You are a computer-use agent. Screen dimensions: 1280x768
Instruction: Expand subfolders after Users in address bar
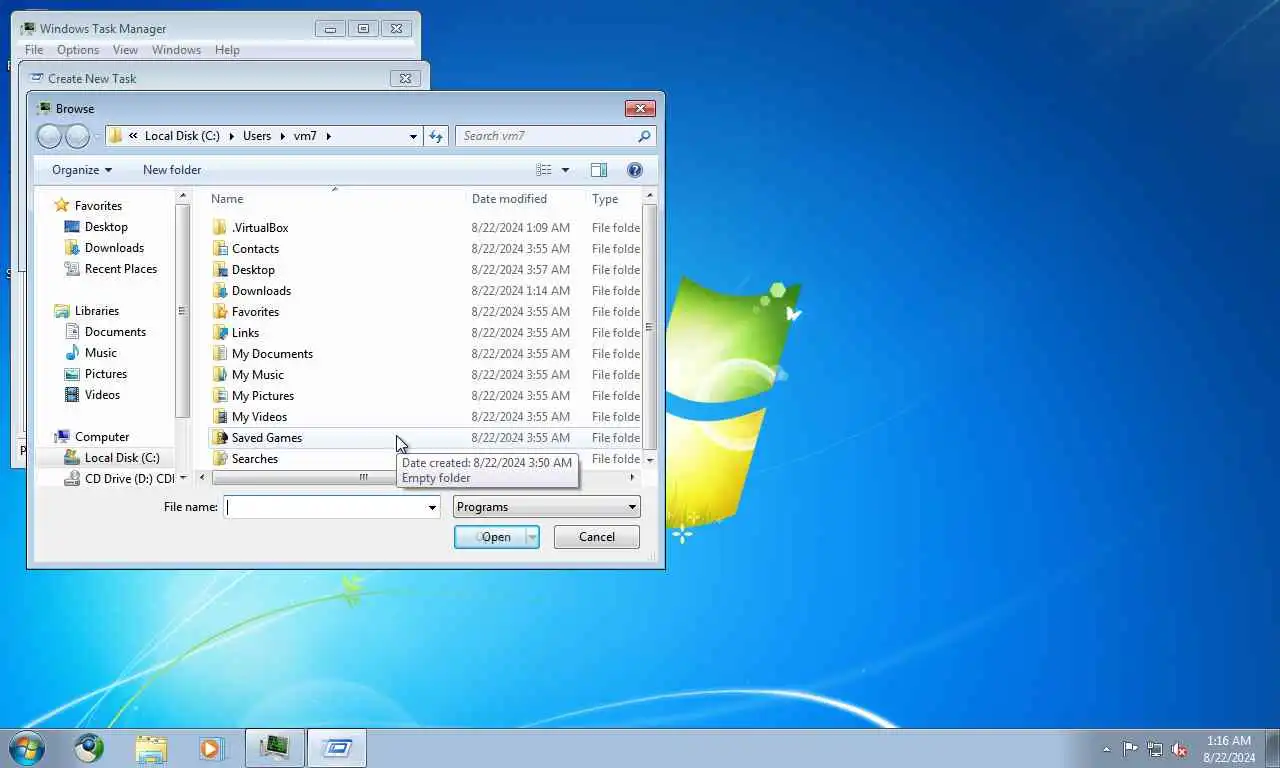click(x=282, y=136)
